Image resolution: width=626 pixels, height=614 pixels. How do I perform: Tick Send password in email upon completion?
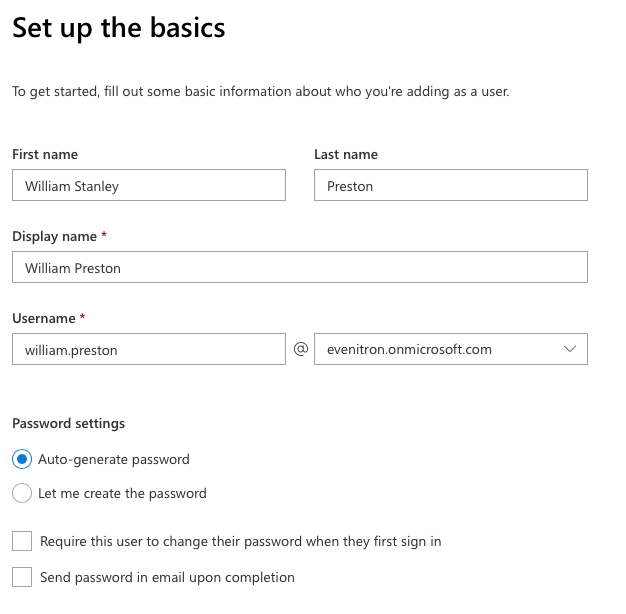point(22,577)
